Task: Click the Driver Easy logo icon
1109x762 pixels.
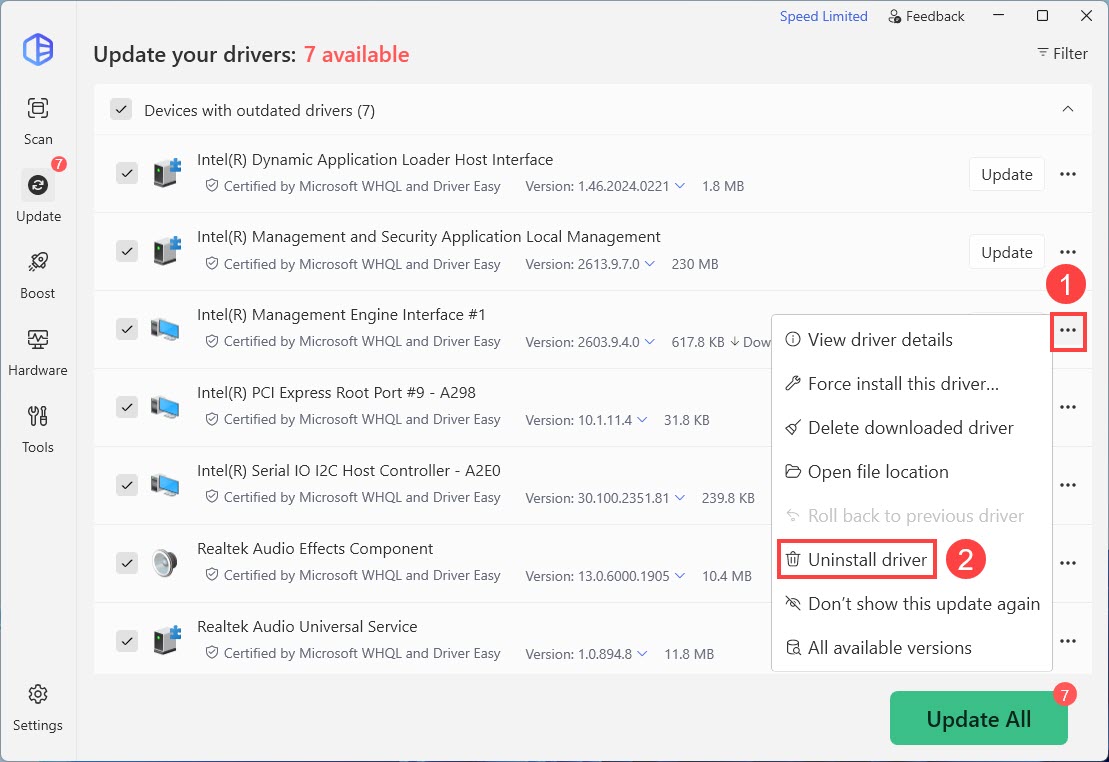Action: (37, 50)
